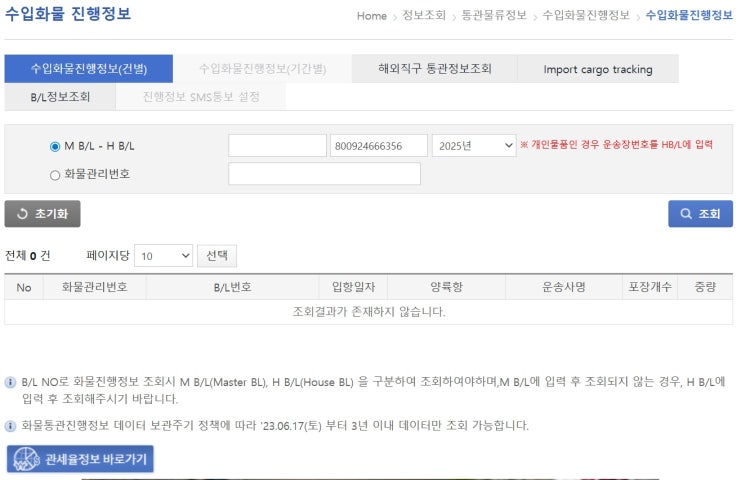Click the bold 수입화물진행정보 breadcrumb at the far end
The width and height of the screenshot is (750, 480).
click(x=689, y=15)
